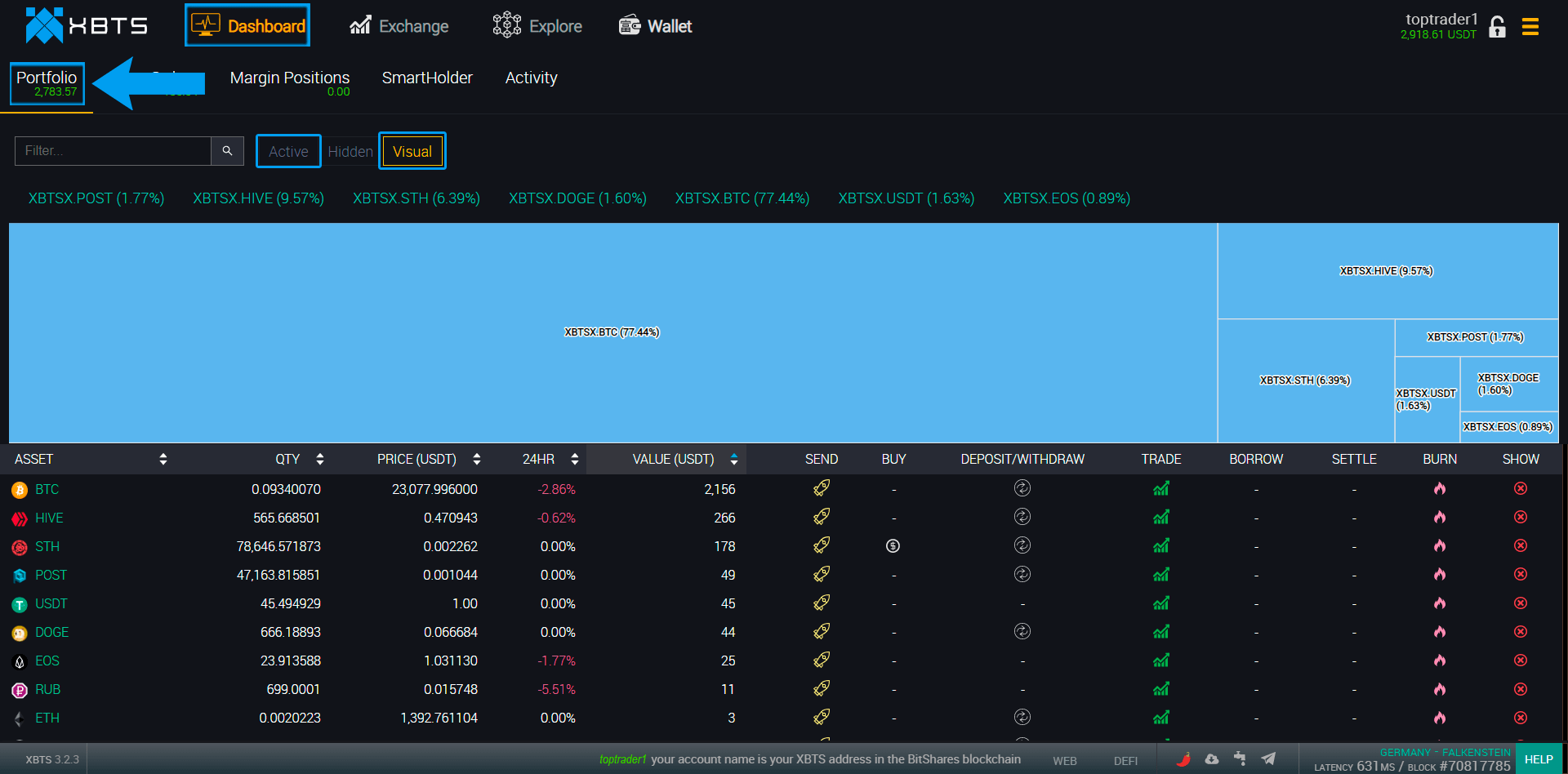Click the DEFI link in status bar
Viewport: 1568px width, 774px height.
(x=1125, y=760)
